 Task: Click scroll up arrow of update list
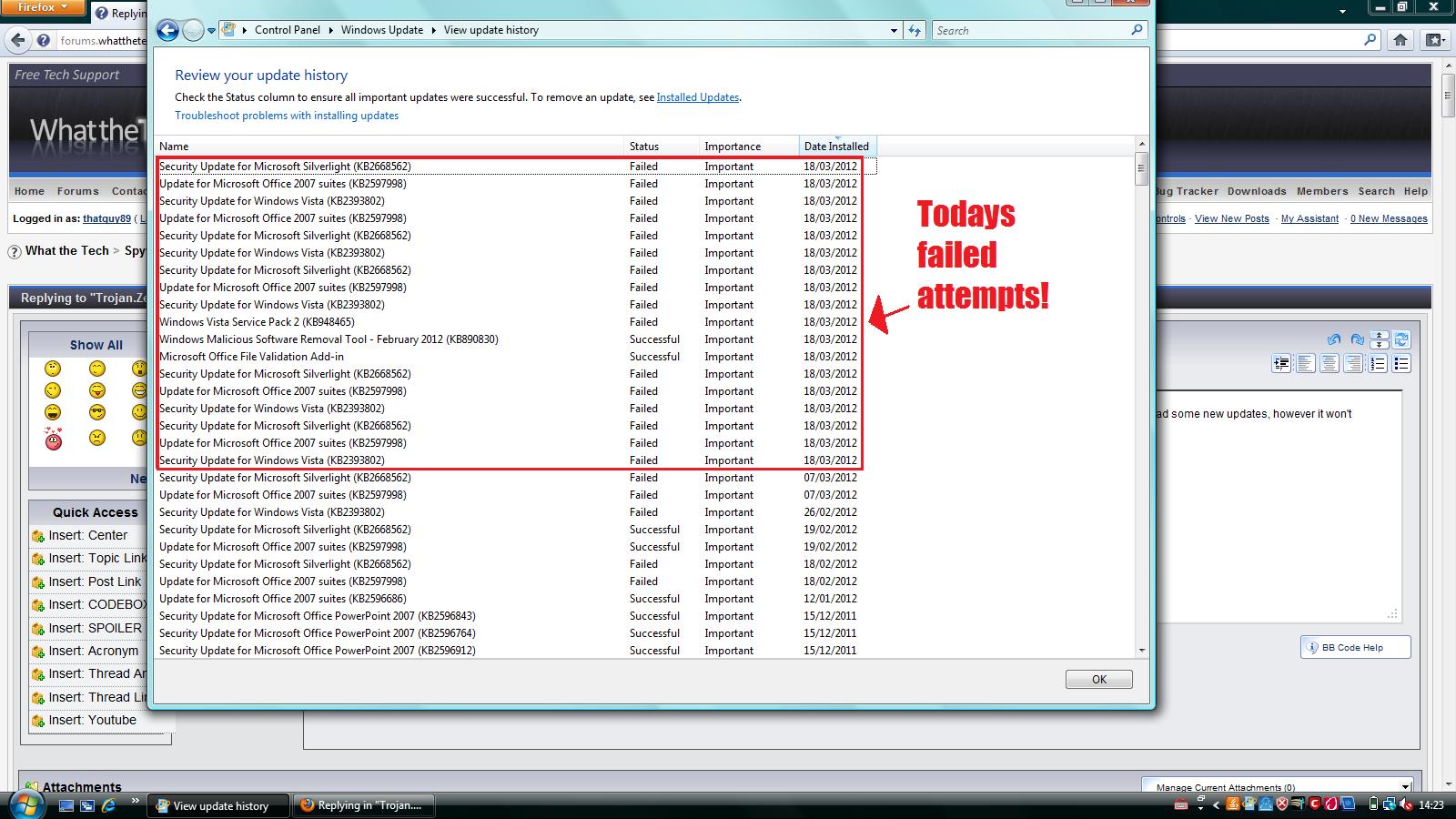[x=1142, y=145]
